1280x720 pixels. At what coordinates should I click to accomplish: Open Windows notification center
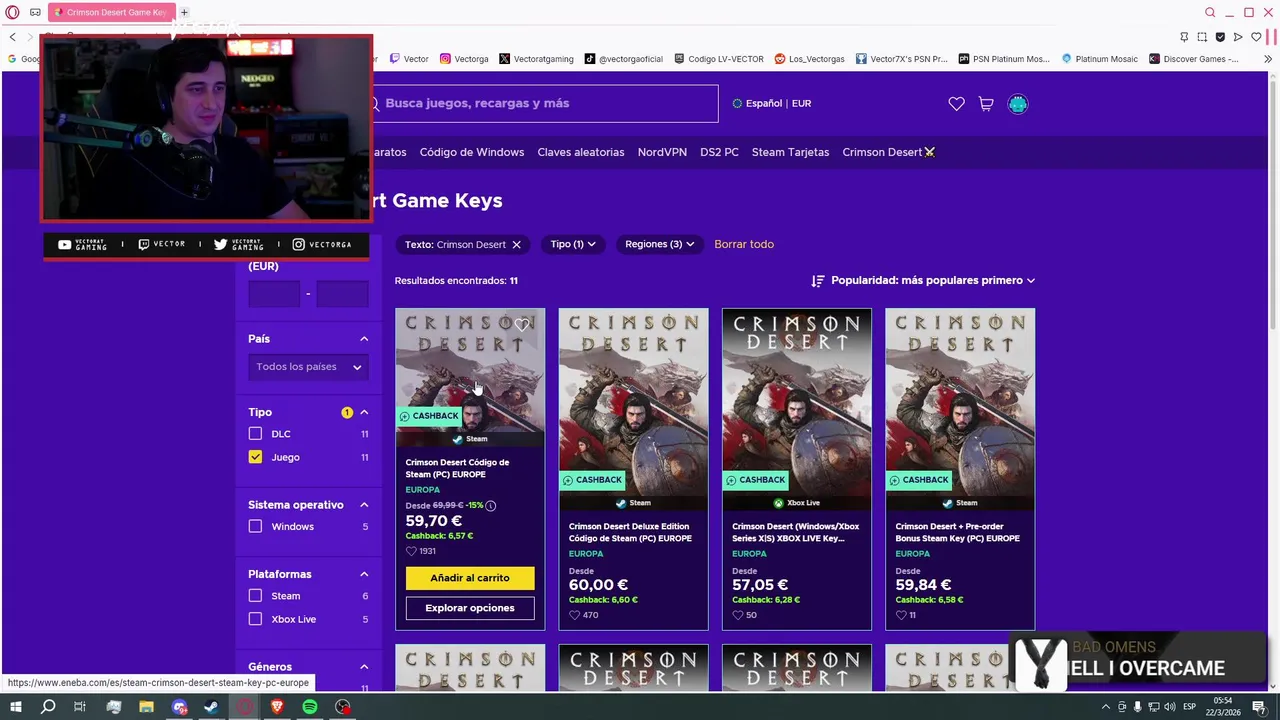1259,707
